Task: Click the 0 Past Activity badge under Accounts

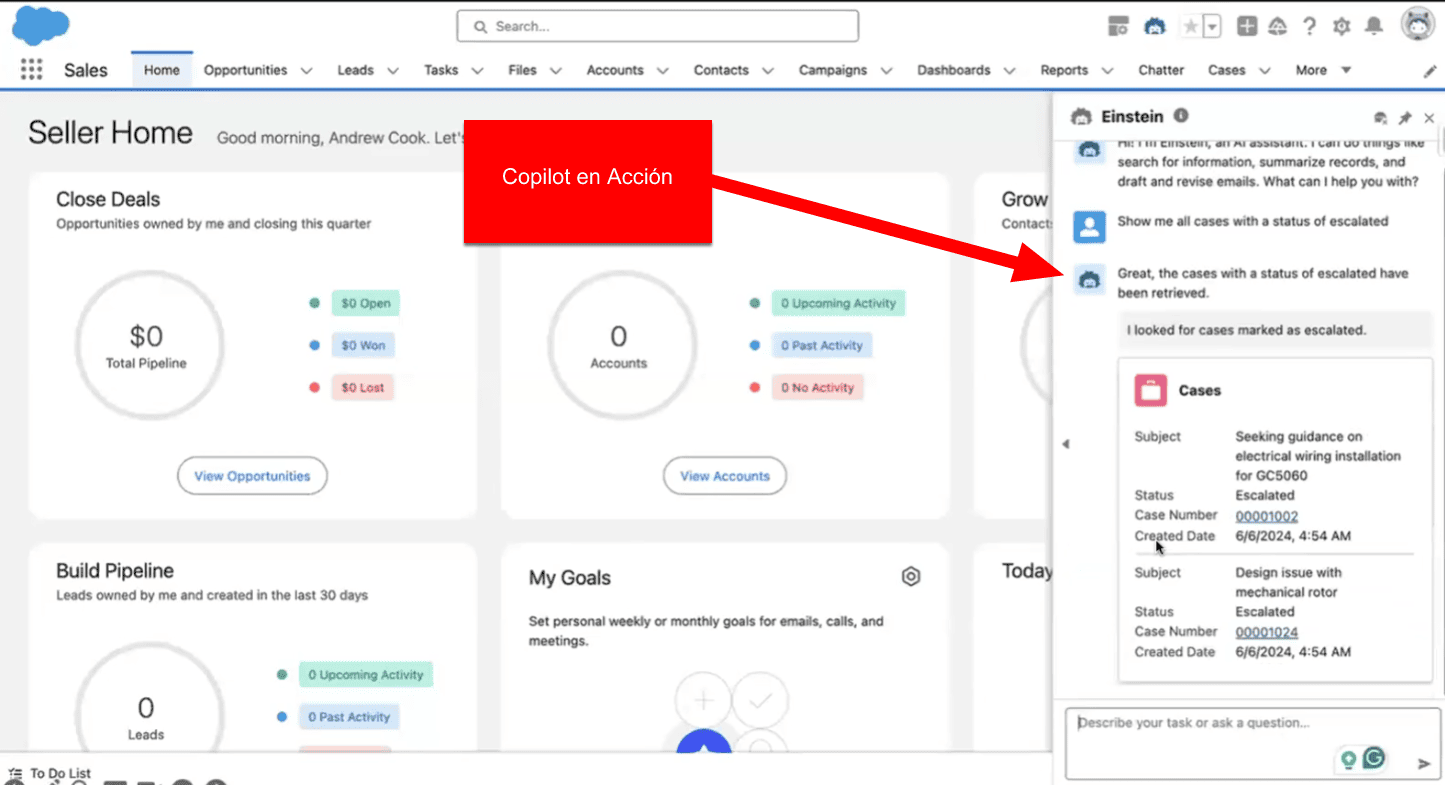Action: click(x=821, y=345)
